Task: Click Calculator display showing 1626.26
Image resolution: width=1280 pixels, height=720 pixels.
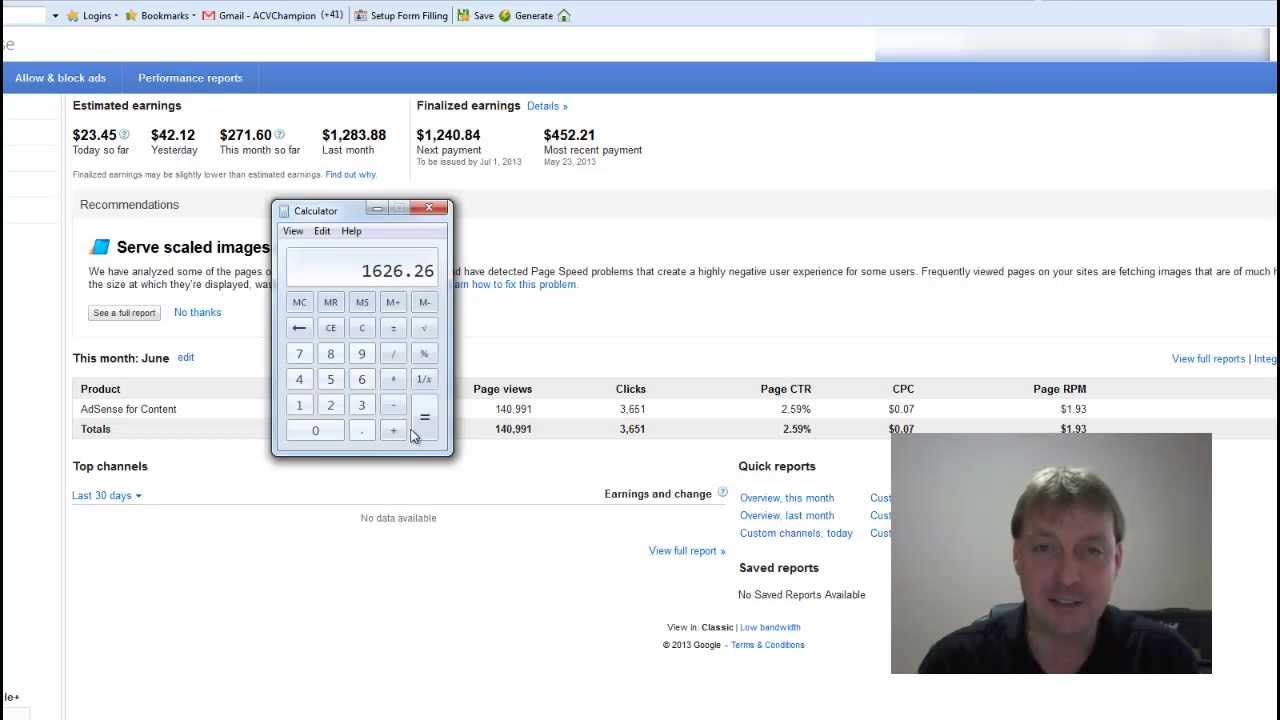Action: point(362,268)
